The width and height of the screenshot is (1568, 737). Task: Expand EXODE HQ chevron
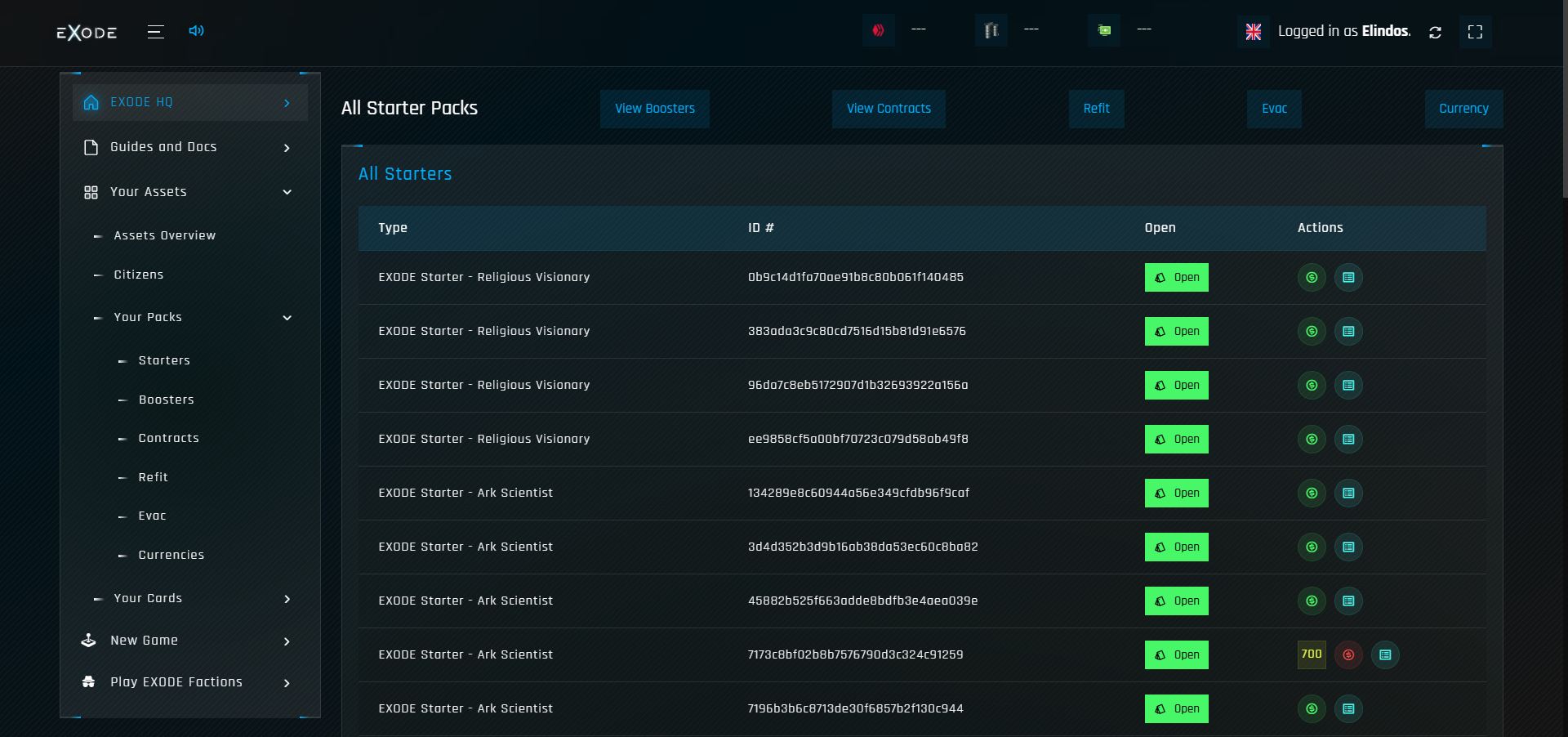tap(287, 103)
